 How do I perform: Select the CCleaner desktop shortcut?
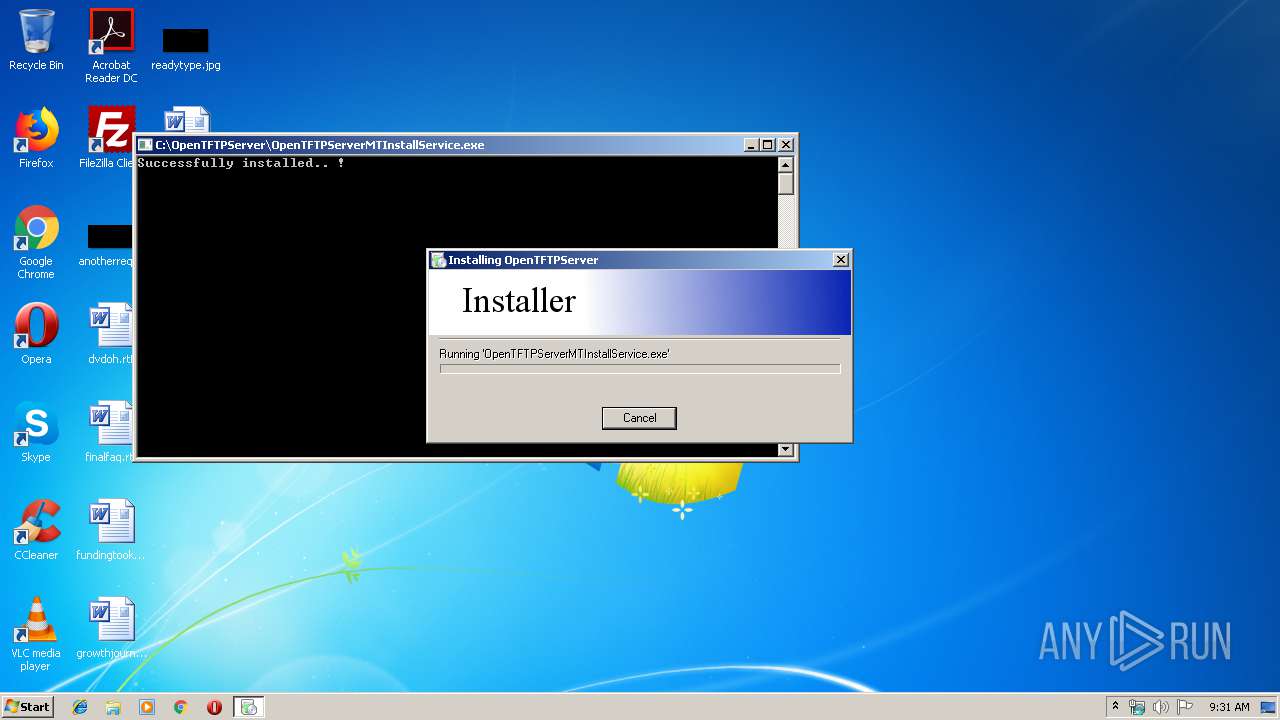click(x=36, y=530)
